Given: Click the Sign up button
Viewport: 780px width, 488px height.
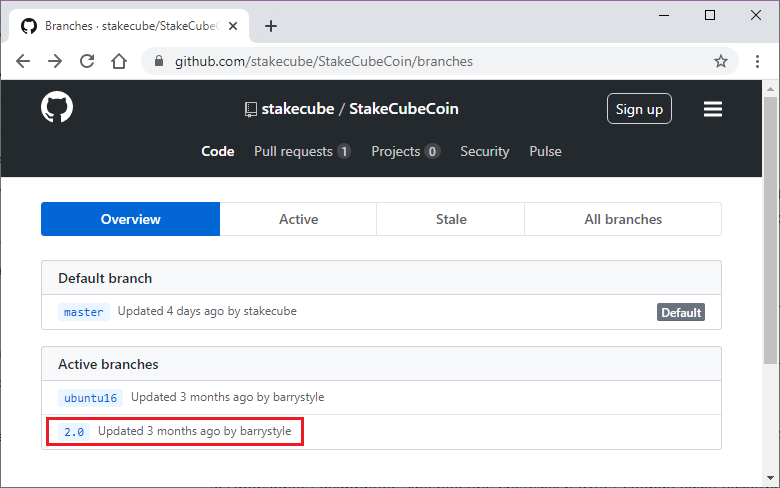Looking at the screenshot, I should click(639, 108).
